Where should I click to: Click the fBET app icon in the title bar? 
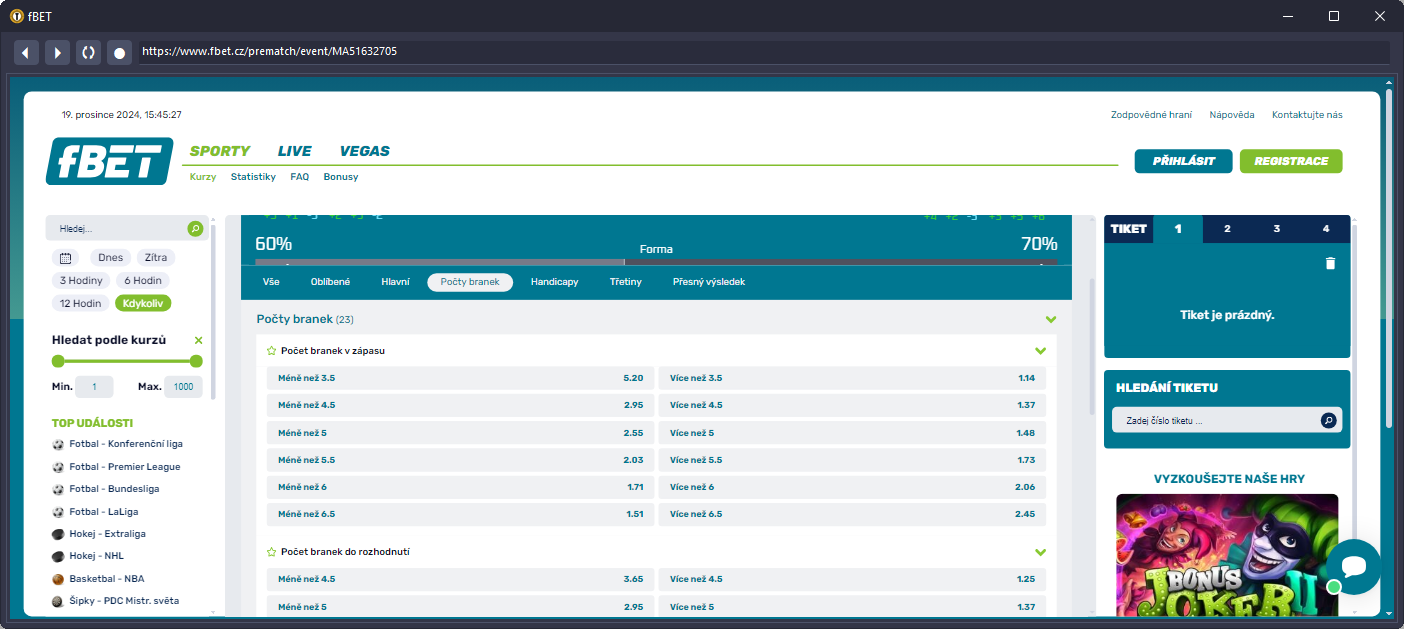coord(17,16)
